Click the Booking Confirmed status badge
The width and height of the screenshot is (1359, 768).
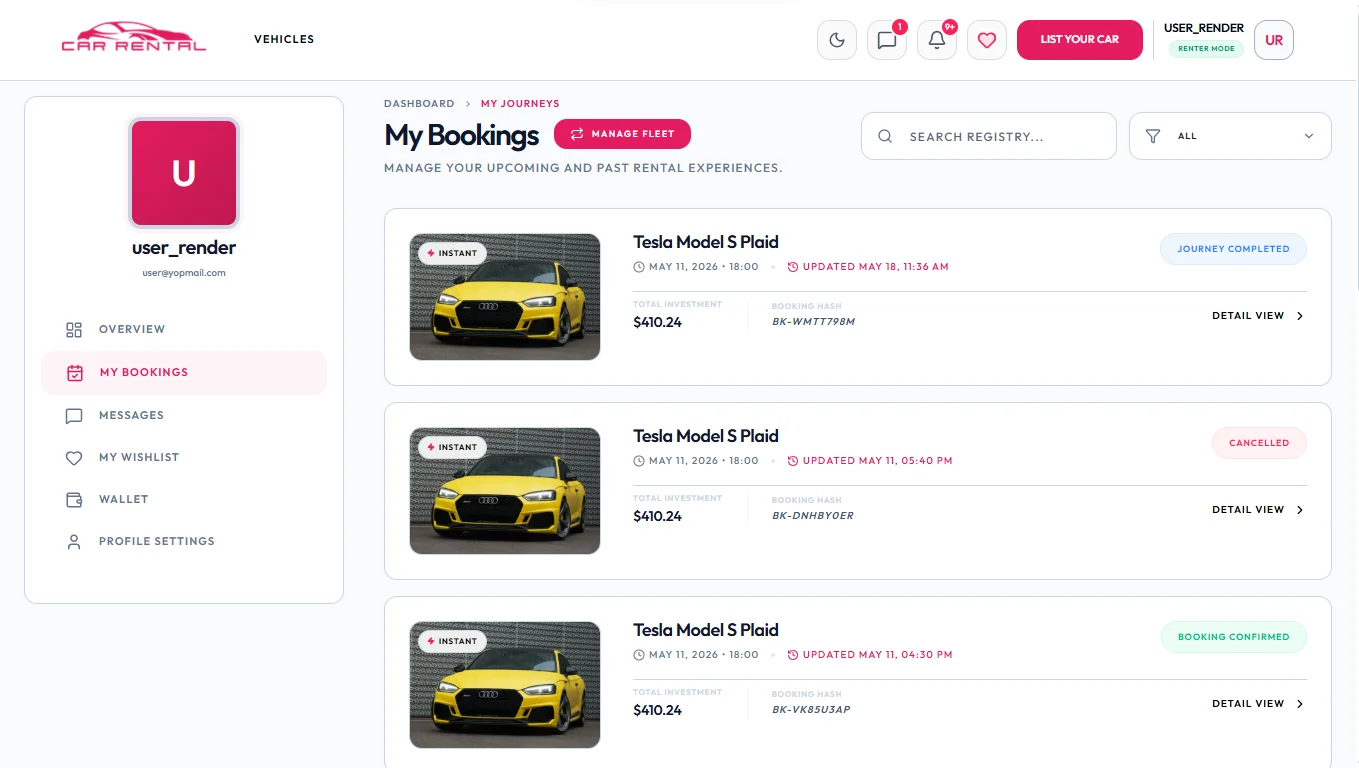tap(1233, 637)
